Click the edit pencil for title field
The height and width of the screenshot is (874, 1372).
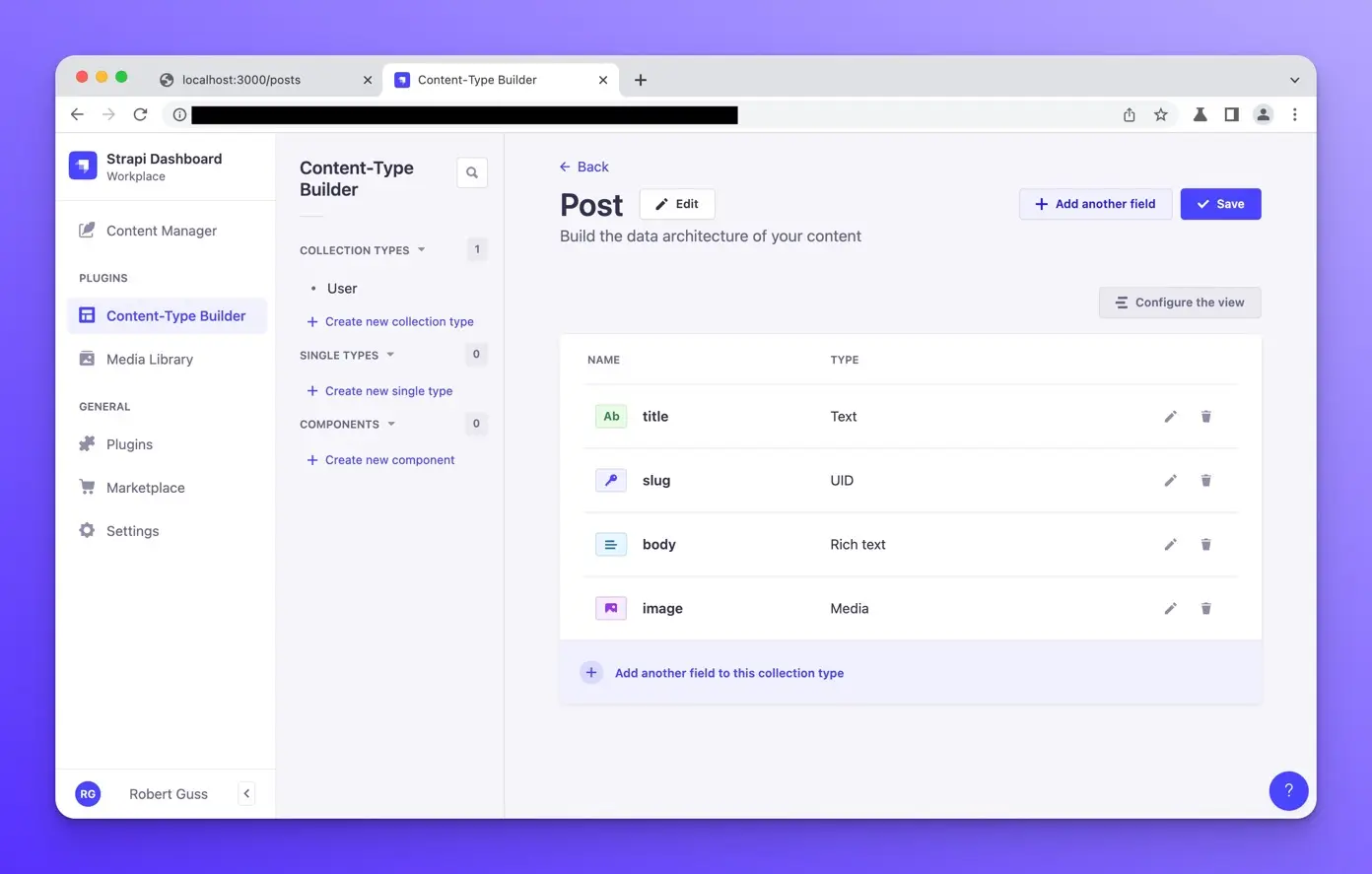click(1170, 417)
